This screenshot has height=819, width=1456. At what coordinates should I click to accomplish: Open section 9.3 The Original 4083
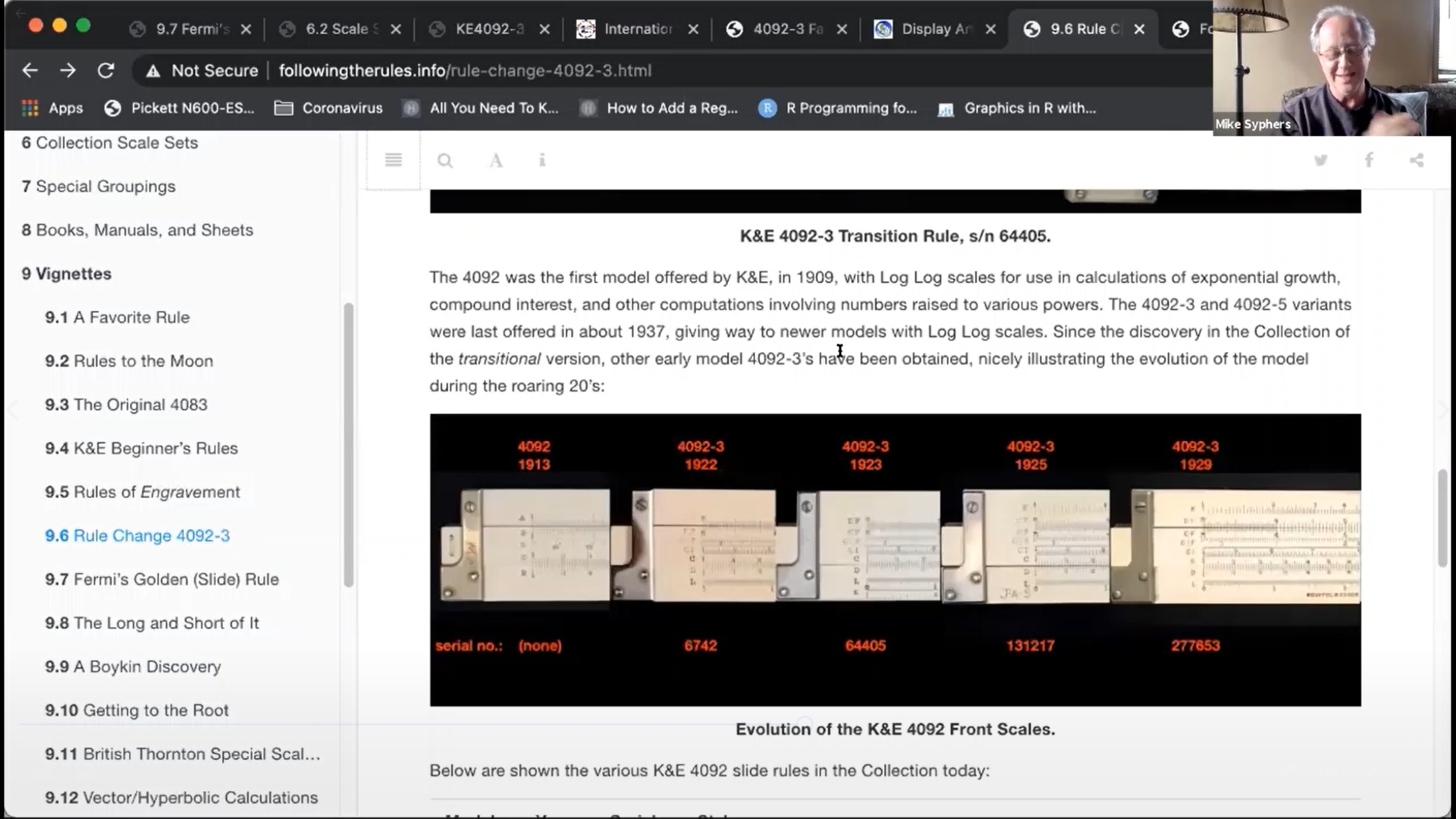click(x=126, y=405)
